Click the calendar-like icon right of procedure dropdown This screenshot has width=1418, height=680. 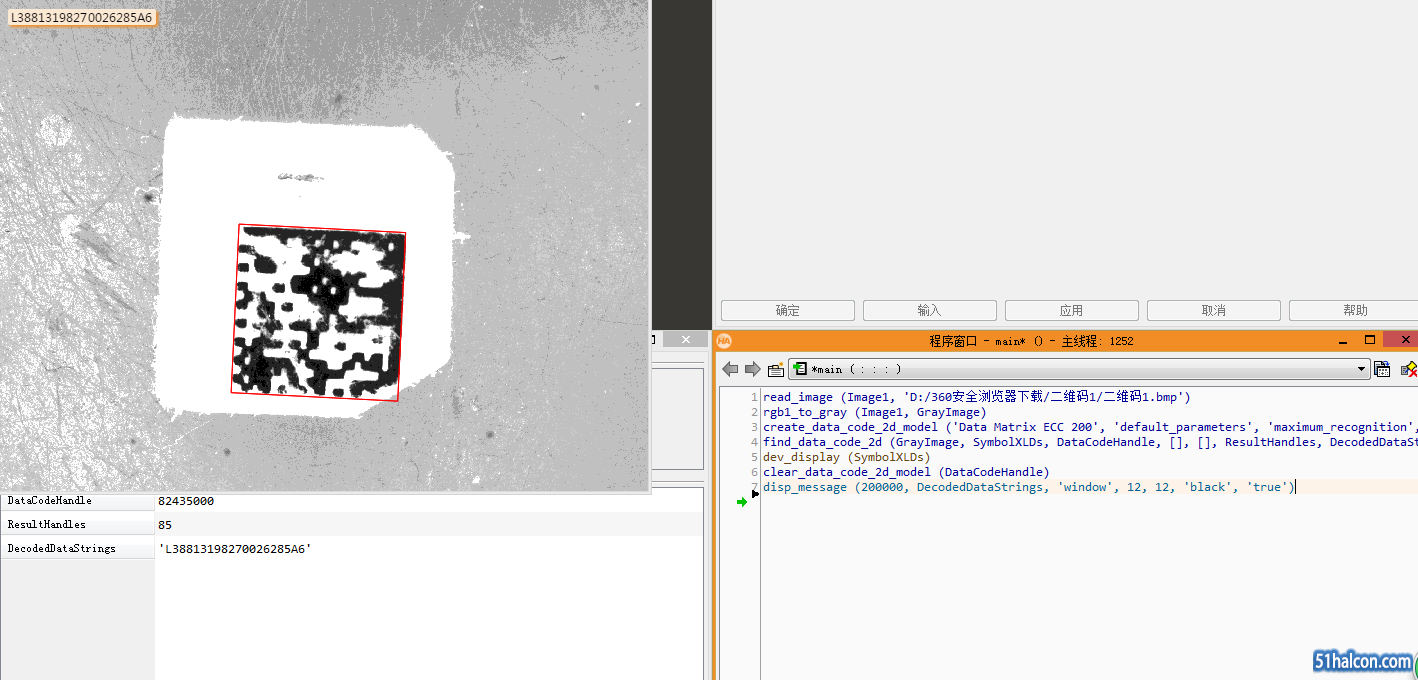pos(1382,369)
